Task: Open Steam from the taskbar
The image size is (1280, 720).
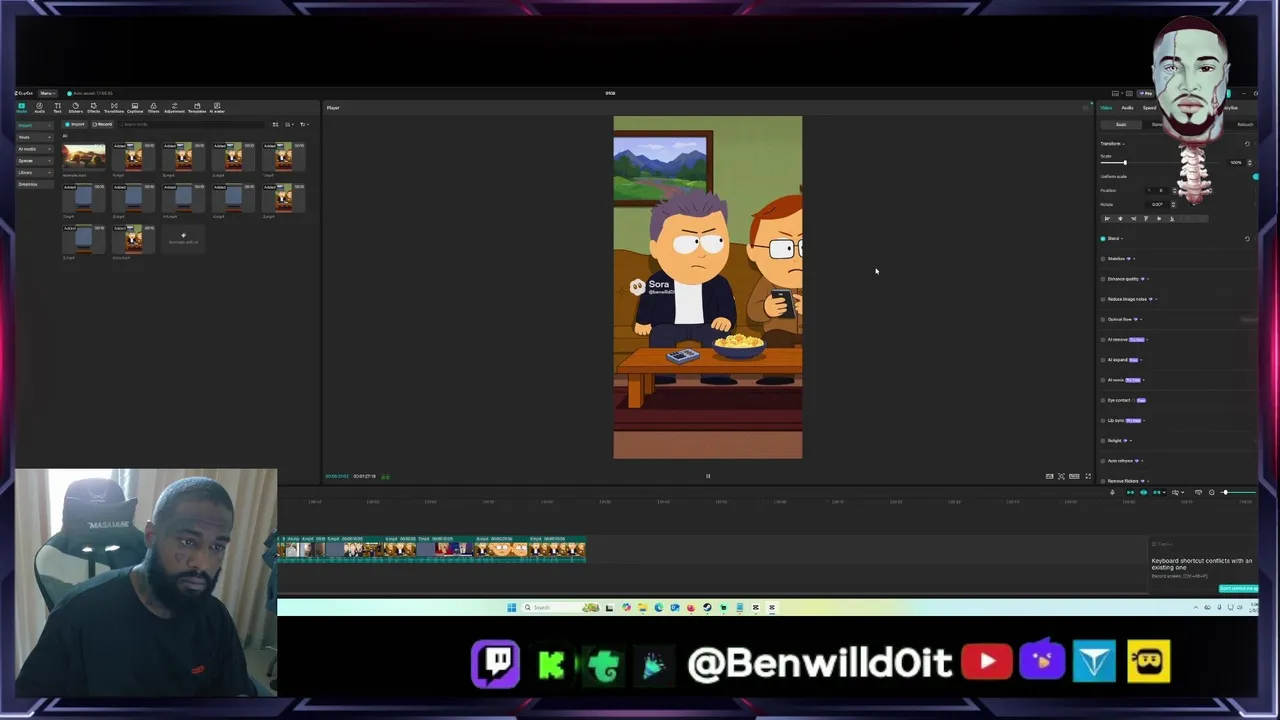Action: point(707,607)
